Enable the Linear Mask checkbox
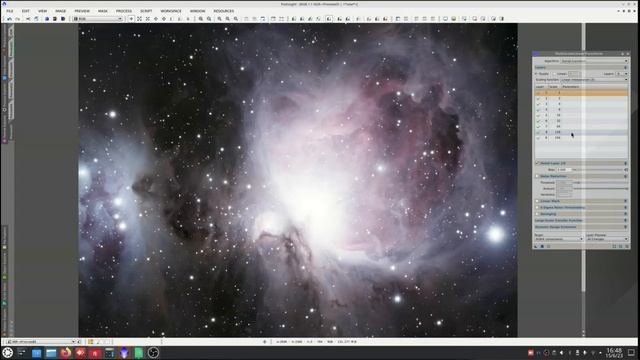 pos(537,201)
